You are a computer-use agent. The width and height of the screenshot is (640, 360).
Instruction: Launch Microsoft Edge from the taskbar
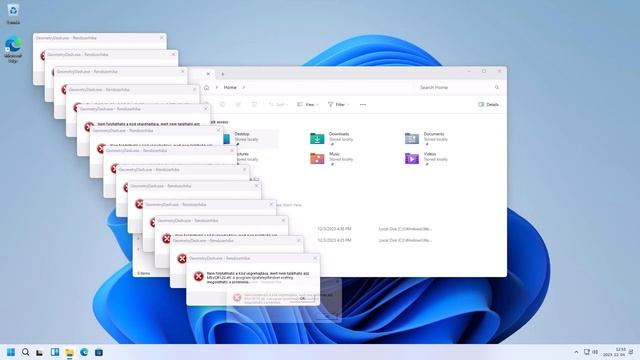[x=84, y=352]
